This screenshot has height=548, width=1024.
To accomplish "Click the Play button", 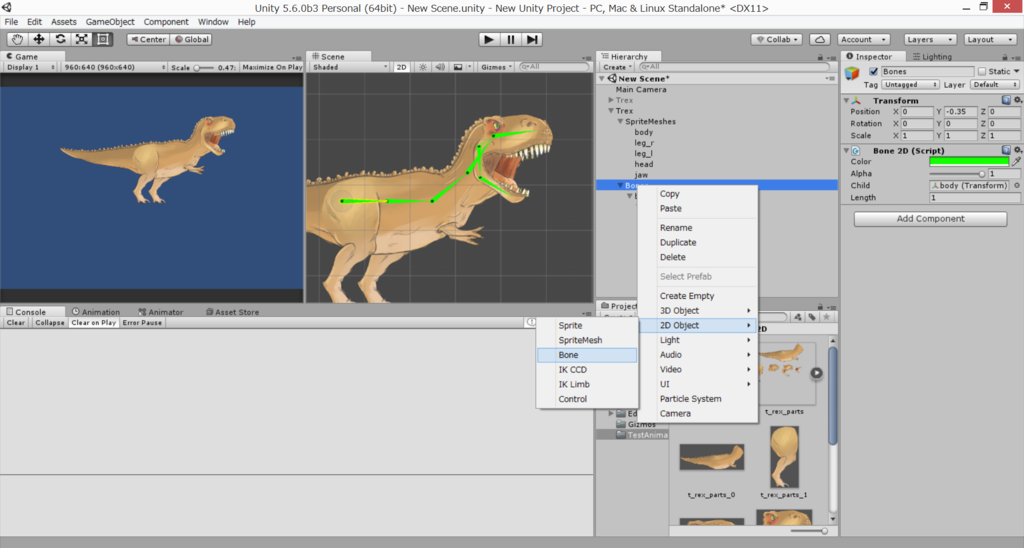I will coord(488,39).
